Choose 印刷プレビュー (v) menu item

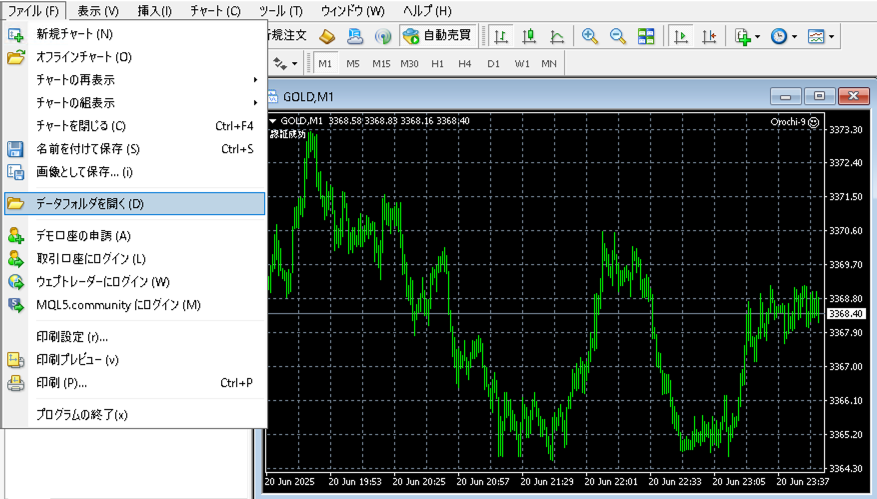click(x=134, y=360)
